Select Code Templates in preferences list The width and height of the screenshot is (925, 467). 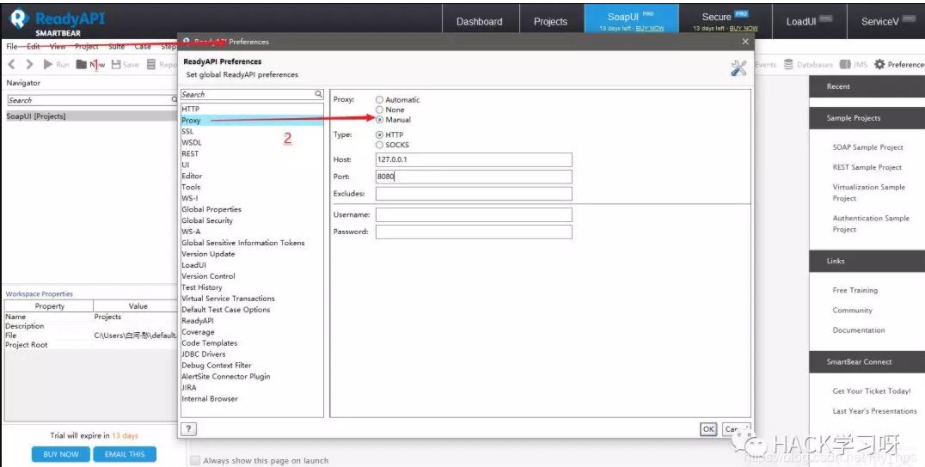[252, 343]
